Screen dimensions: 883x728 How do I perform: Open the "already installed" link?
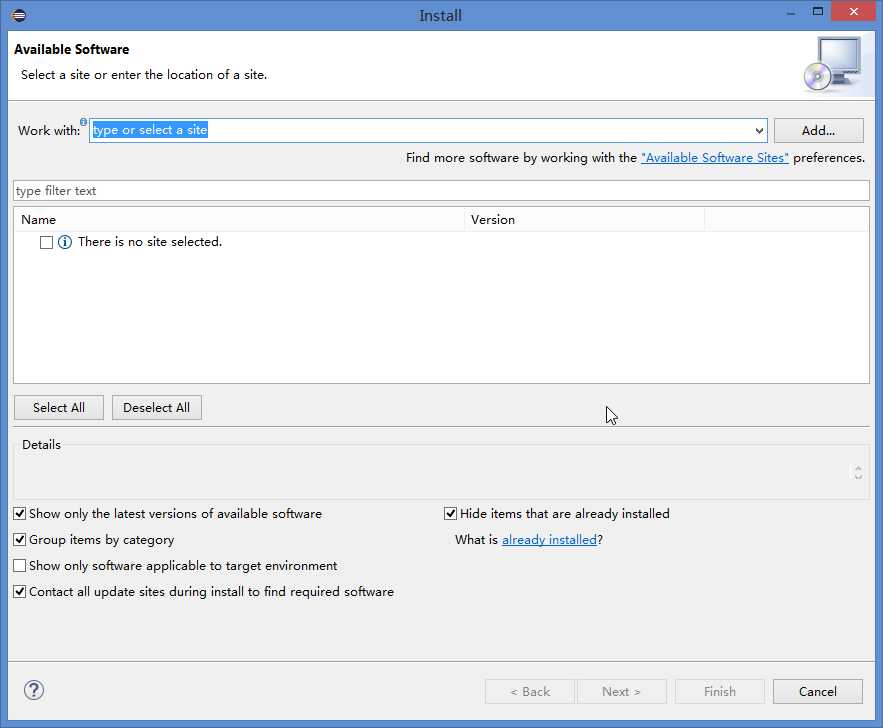point(549,539)
